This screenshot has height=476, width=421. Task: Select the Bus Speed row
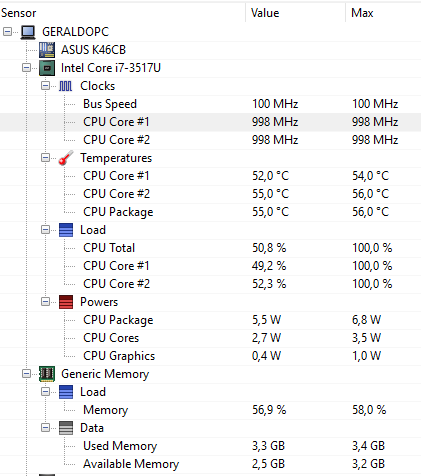[210, 104]
